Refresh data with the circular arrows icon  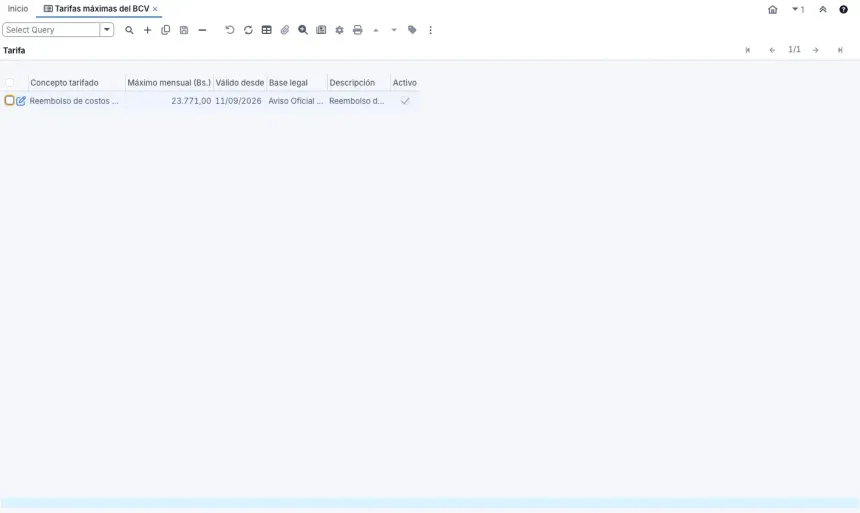(x=248, y=30)
